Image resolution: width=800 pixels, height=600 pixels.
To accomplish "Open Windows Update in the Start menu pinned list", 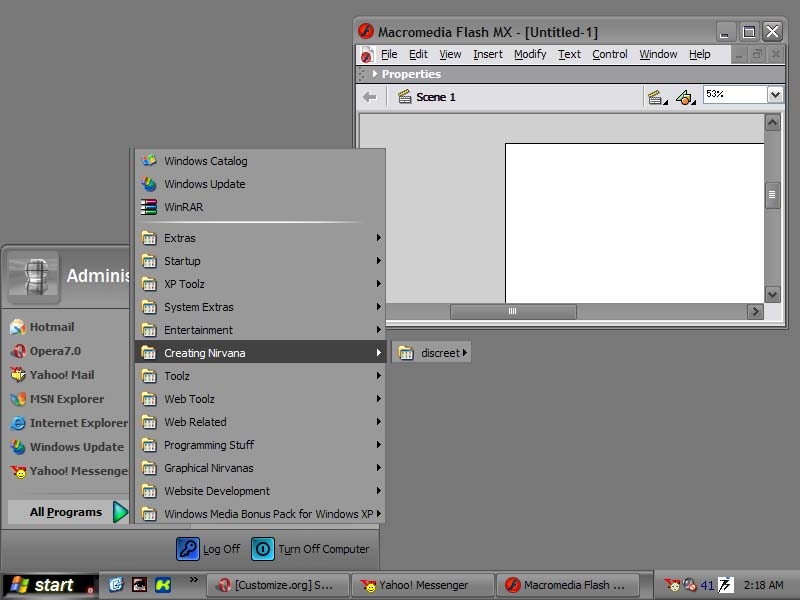I will [x=66, y=447].
